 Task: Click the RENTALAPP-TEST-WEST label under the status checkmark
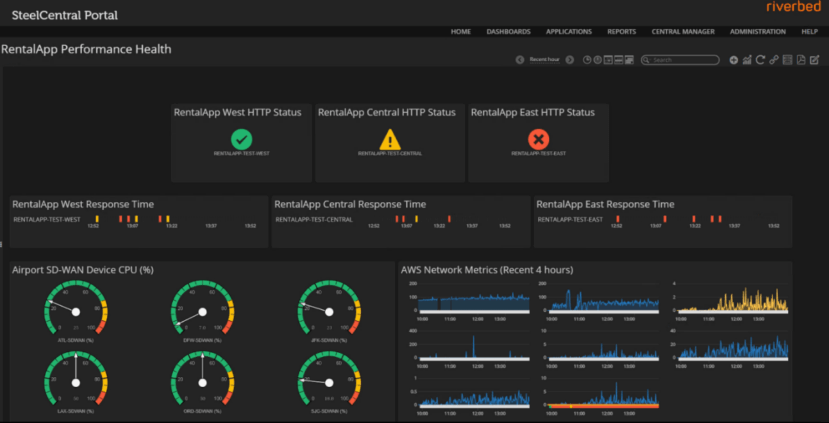pos(242,154)
